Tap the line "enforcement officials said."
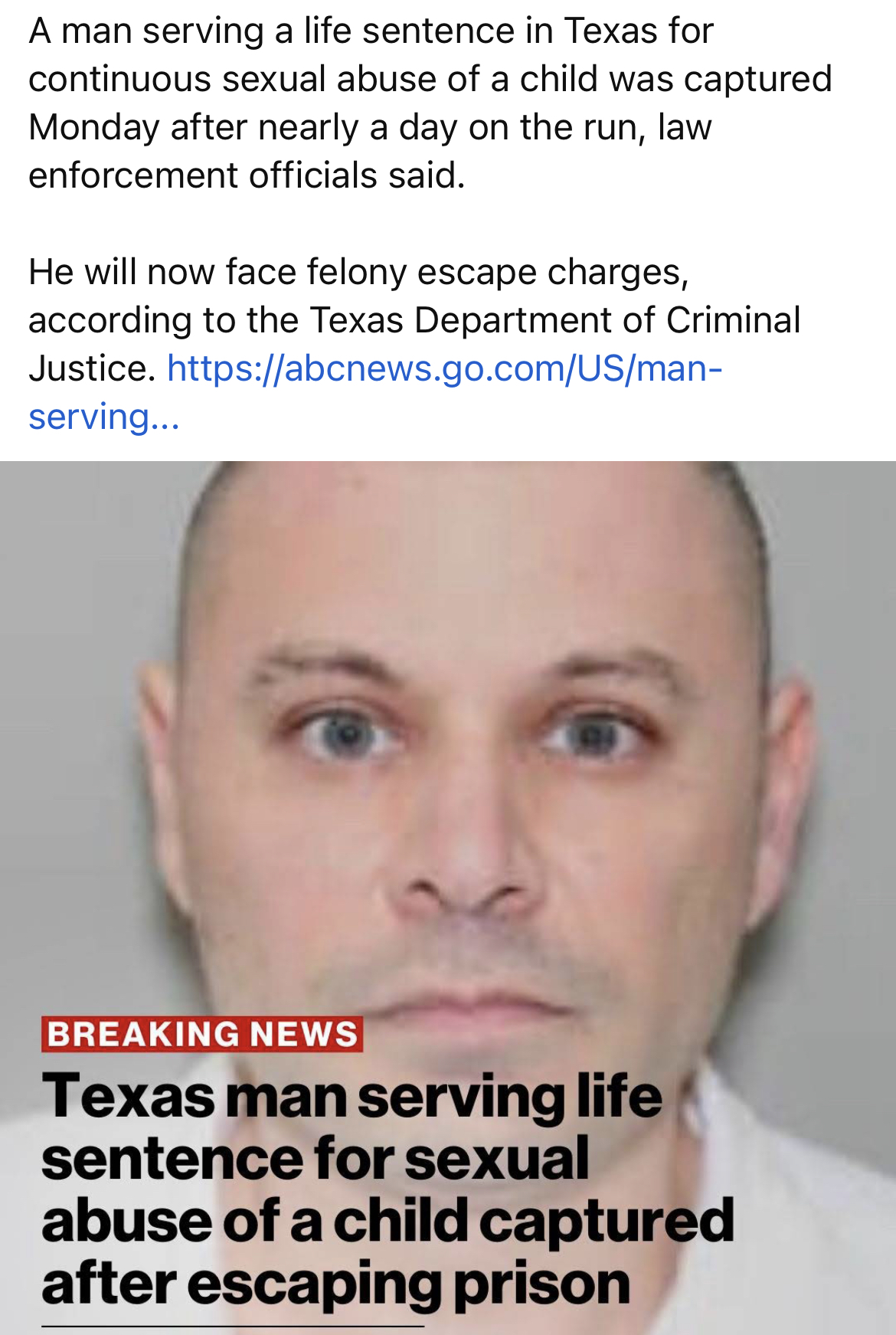The height and width of the screenshot is (1335, 896). 247,175
